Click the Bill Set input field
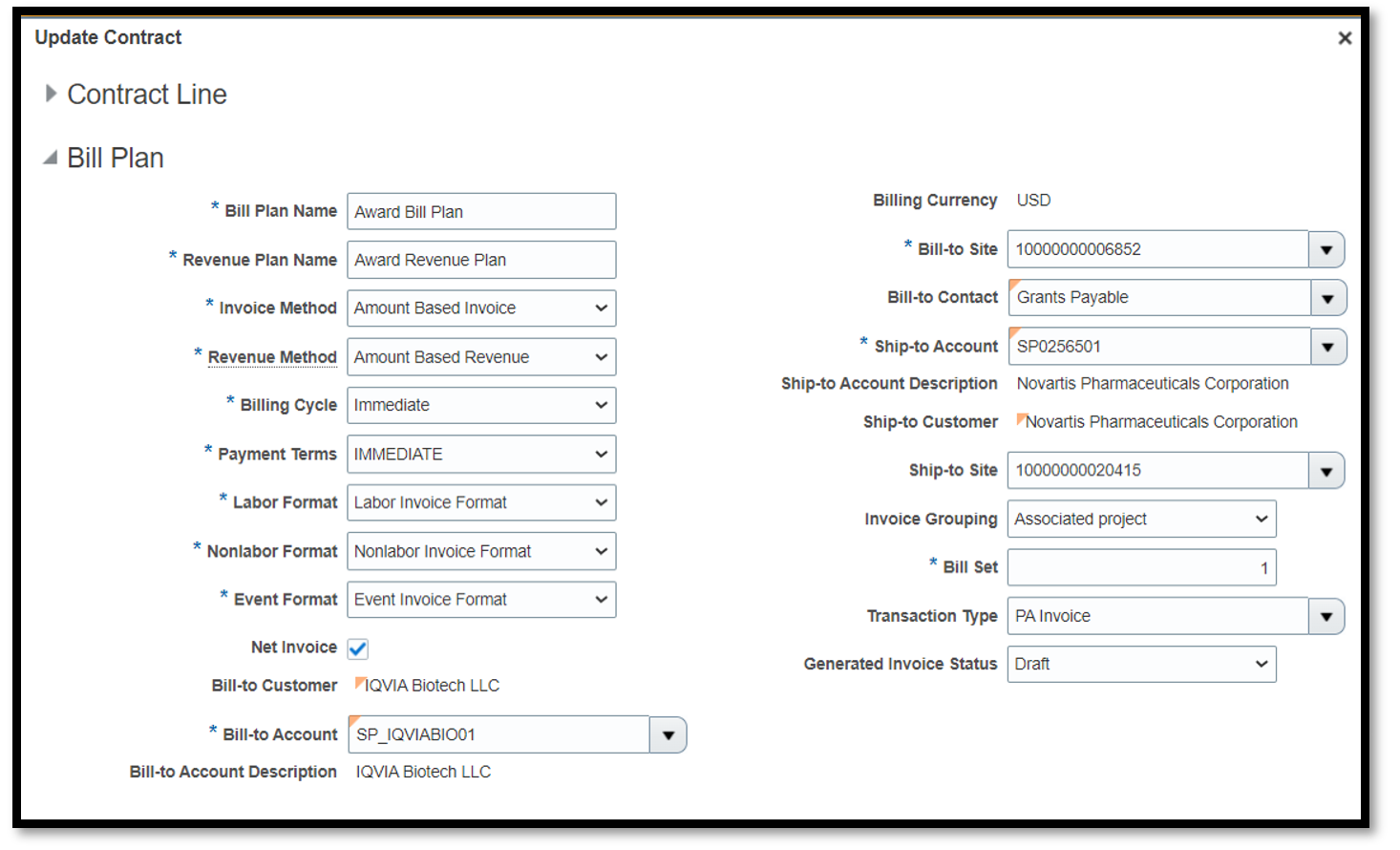The image size is (1400, 850). (1142, 567)
